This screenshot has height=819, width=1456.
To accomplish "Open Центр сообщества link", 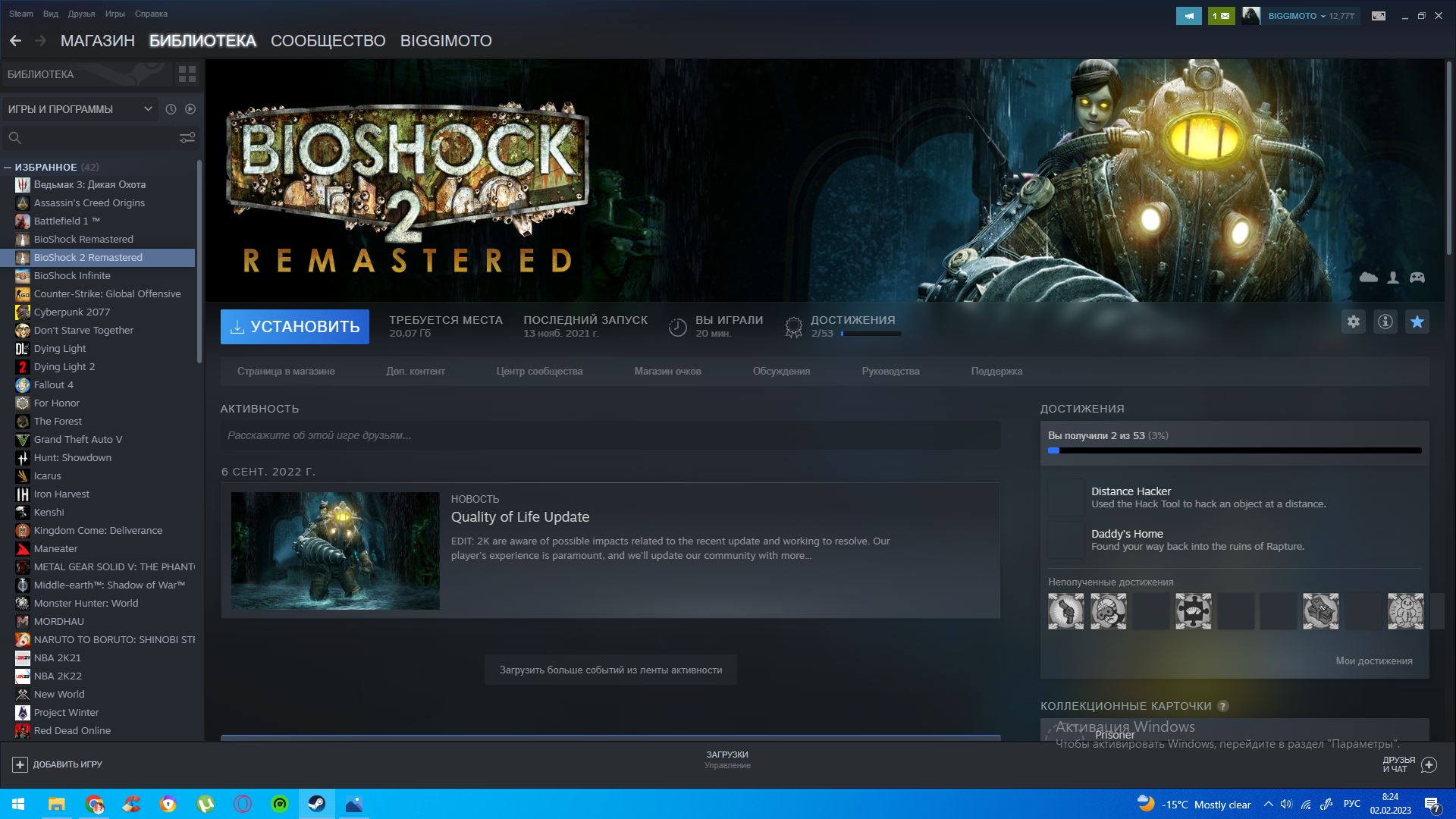I will click(539, 372).
